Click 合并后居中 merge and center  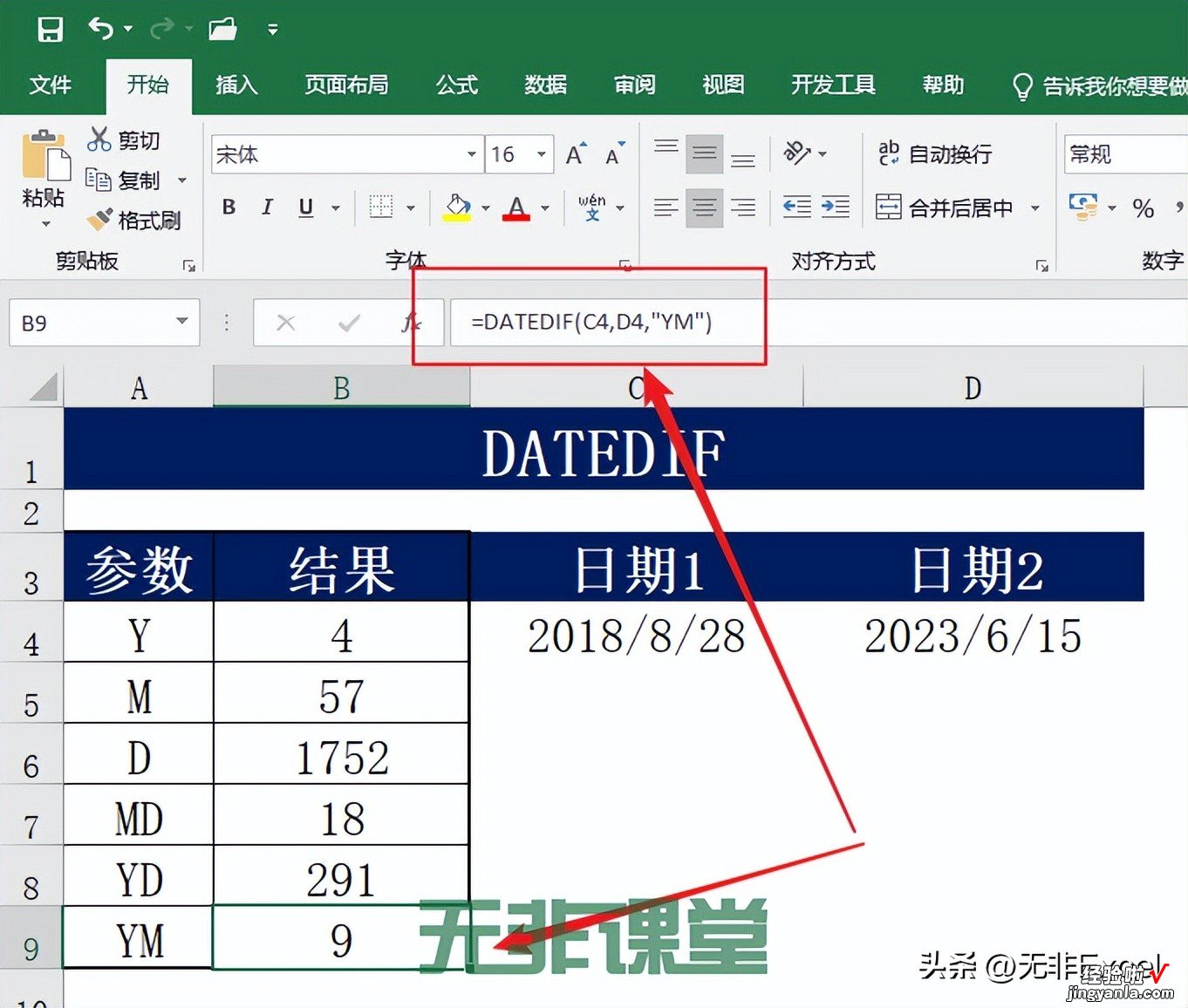coord(944,208)
